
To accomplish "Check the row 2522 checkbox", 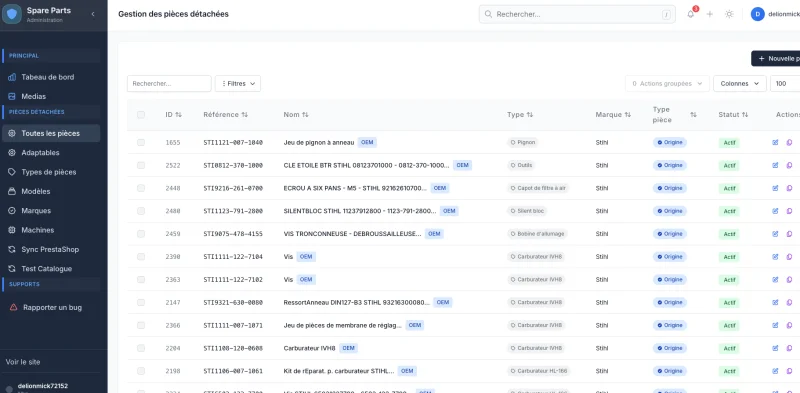I will 141,165.
